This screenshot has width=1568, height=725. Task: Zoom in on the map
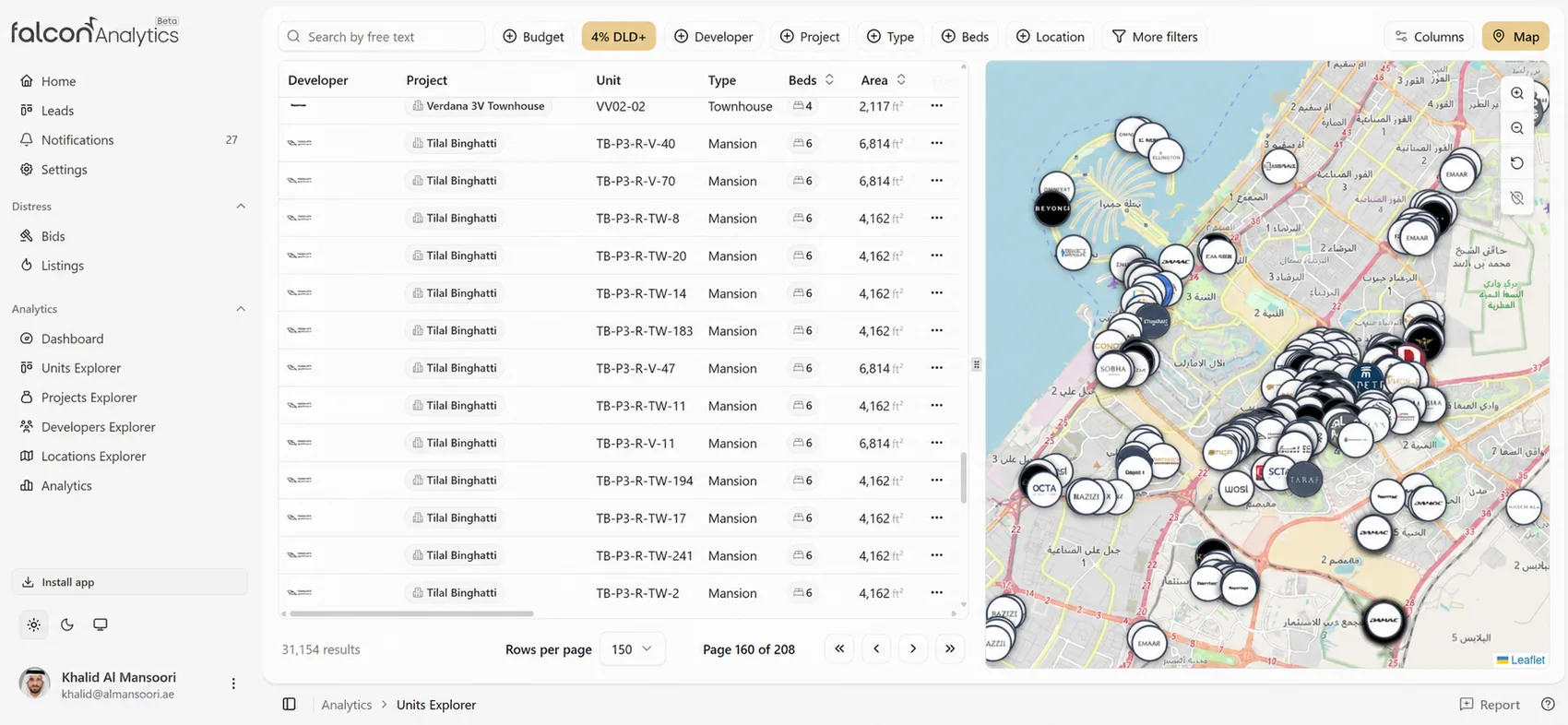tap(1517, 94)
